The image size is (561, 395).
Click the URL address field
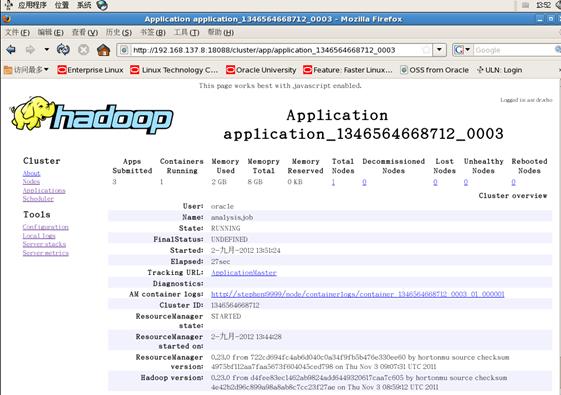click(x=275, y=50)
